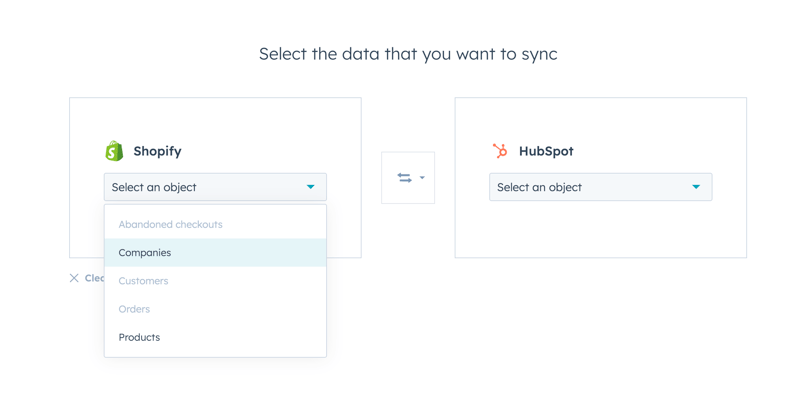Click the HubSpot sprocket logo icon
The image size is (800, 412).
tap(500, 151)
